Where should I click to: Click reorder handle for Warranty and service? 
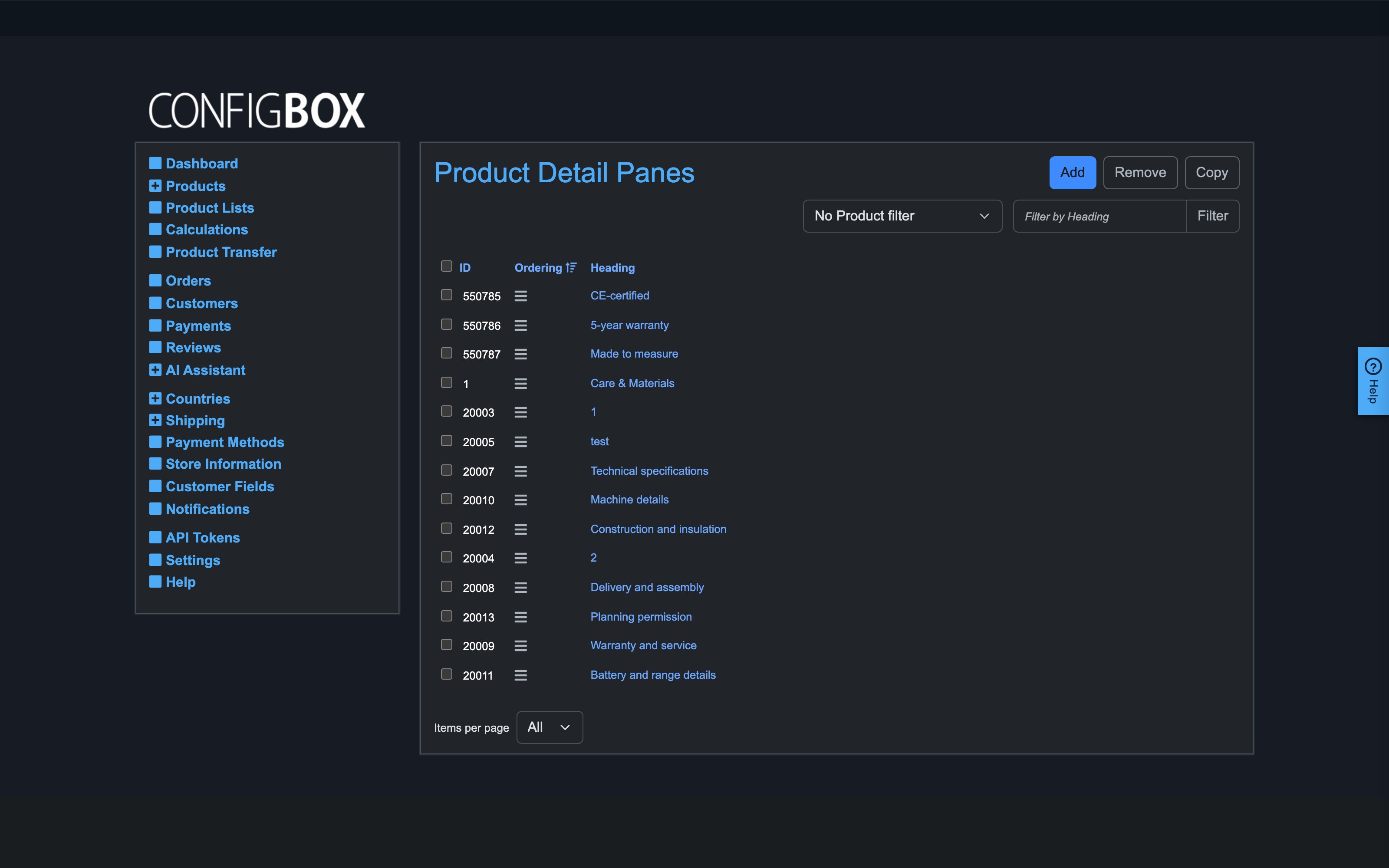point(520,646)
